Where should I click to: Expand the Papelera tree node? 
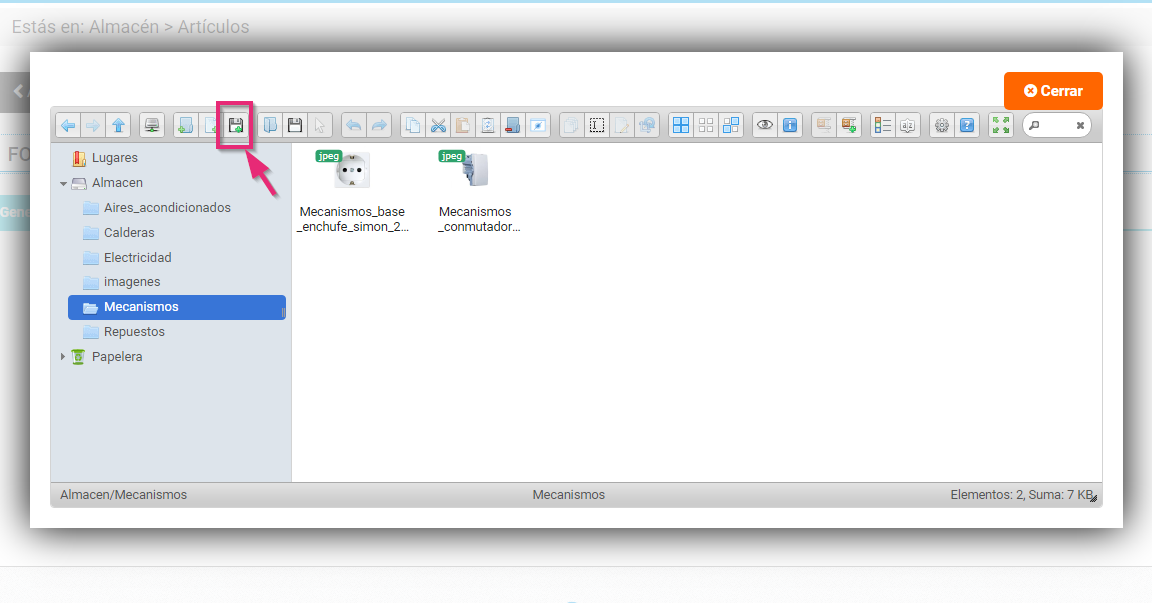[x=63, y=356]
